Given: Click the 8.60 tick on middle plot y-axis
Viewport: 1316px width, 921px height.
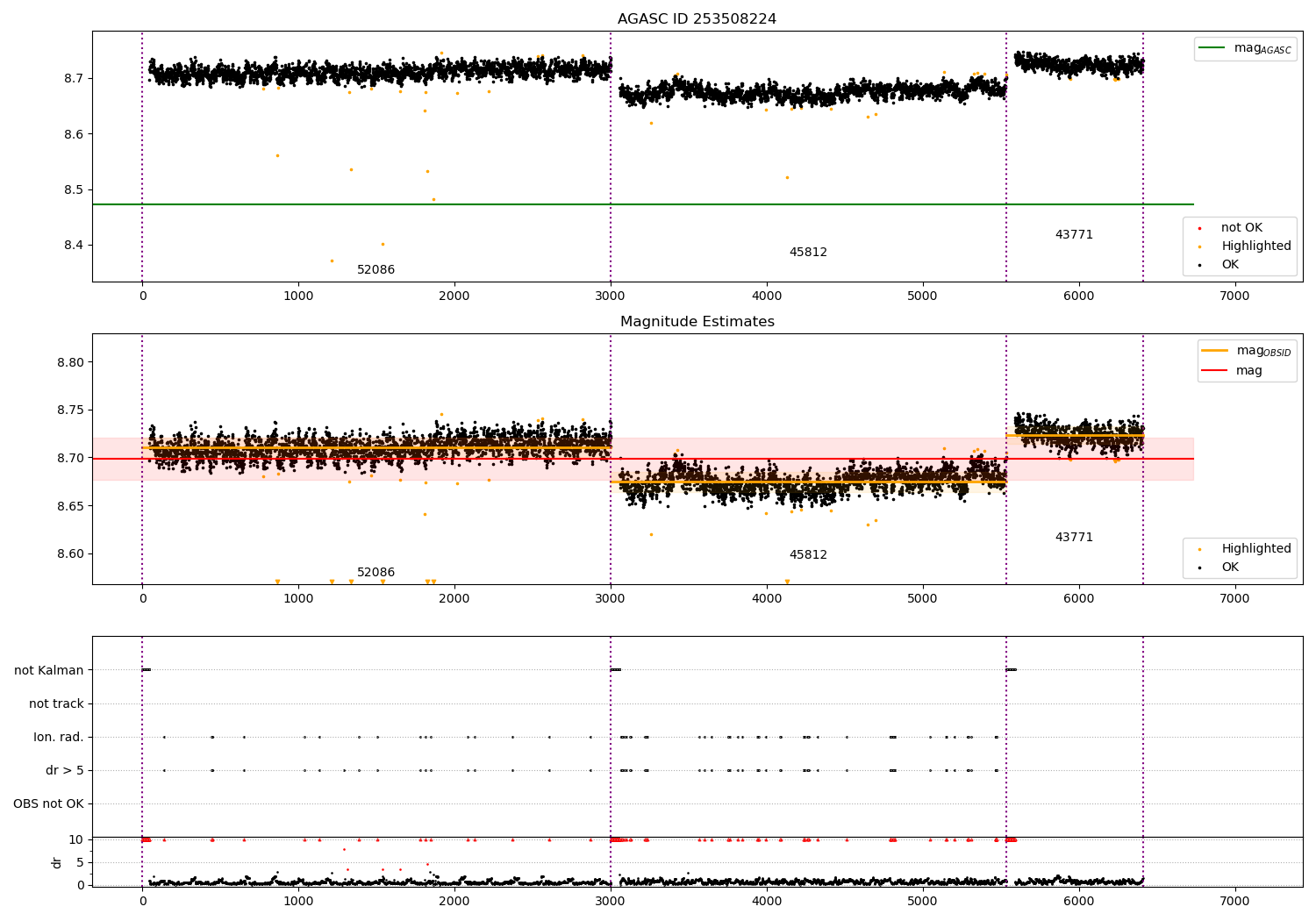Looking at the screenshot, I should coord(70,553).
